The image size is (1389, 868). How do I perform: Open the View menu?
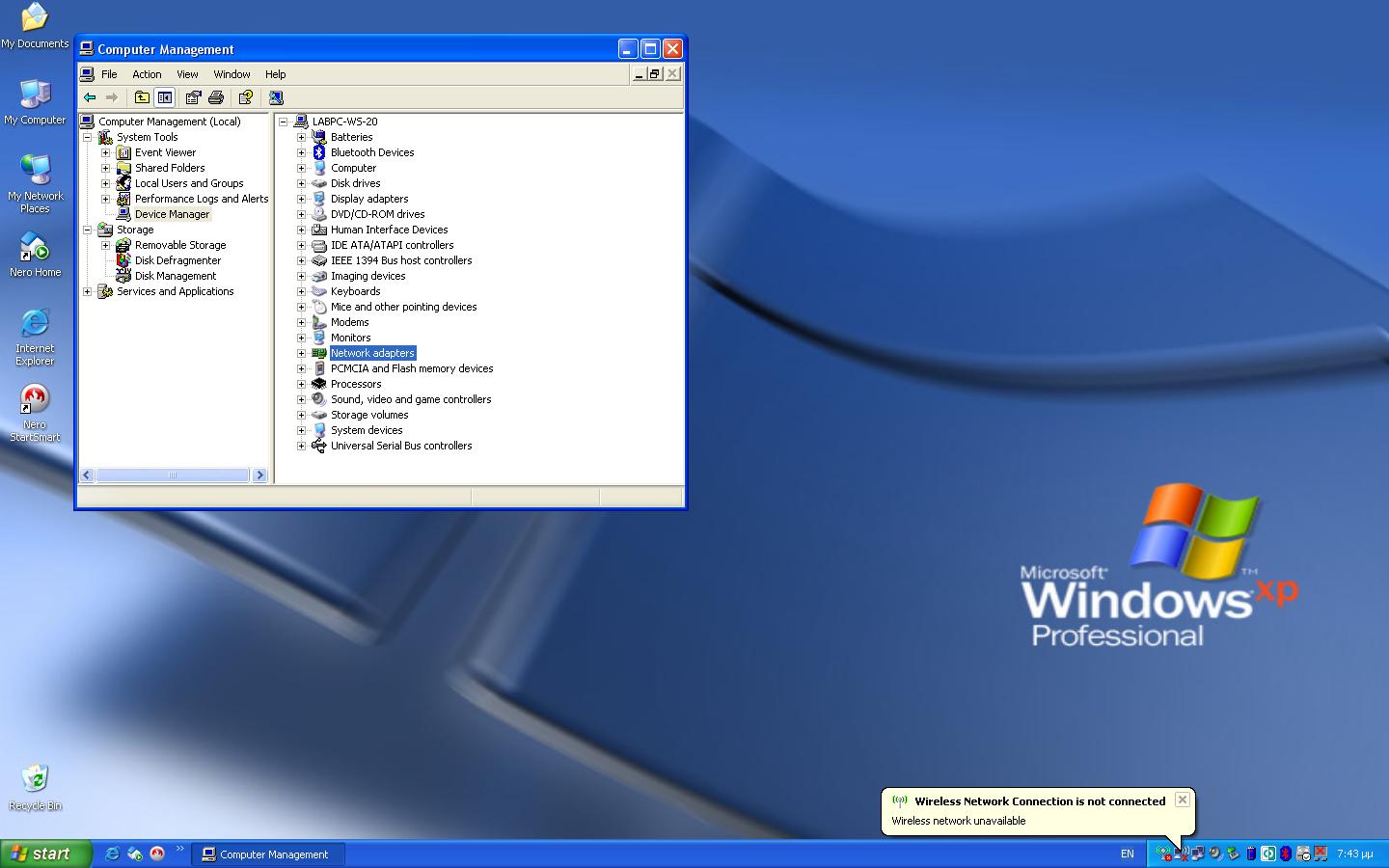(187, 74)
